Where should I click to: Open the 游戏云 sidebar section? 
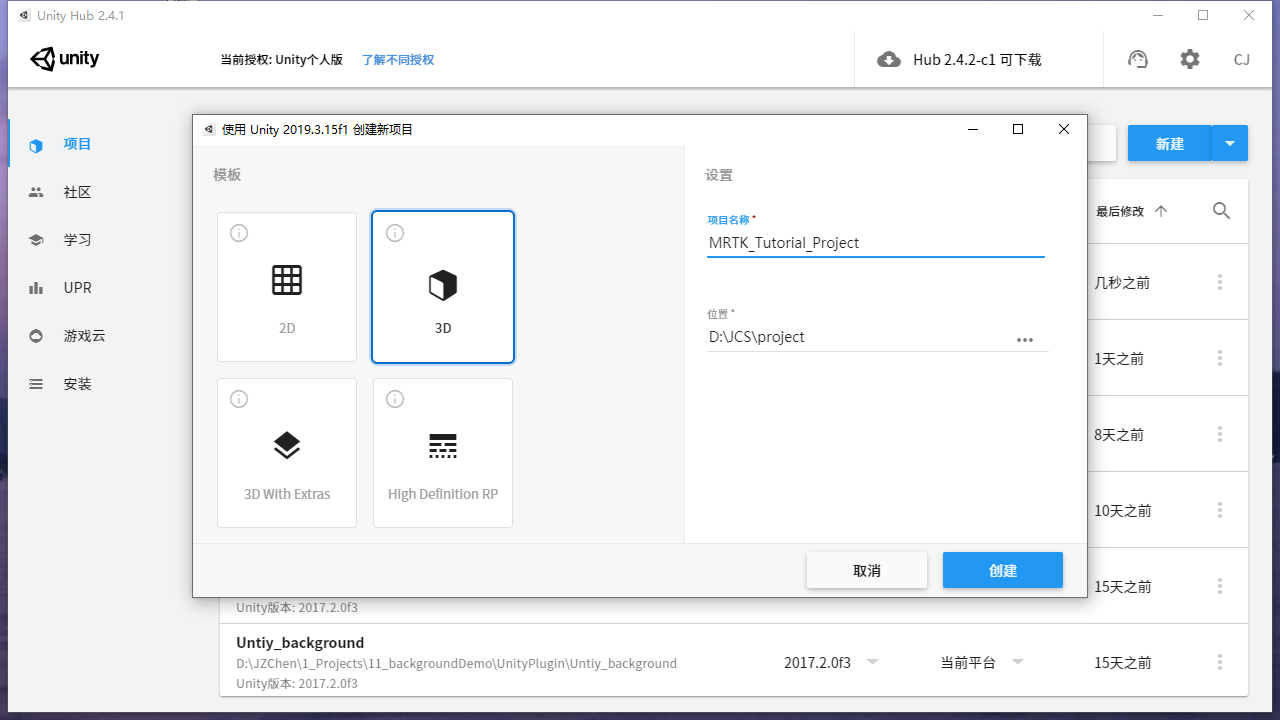click(77, 335)
